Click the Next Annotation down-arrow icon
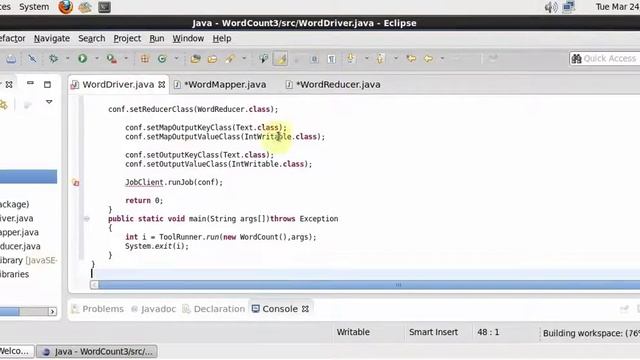Image resolution: width=640 pixels, height=360 pixels. coord(351,59)
